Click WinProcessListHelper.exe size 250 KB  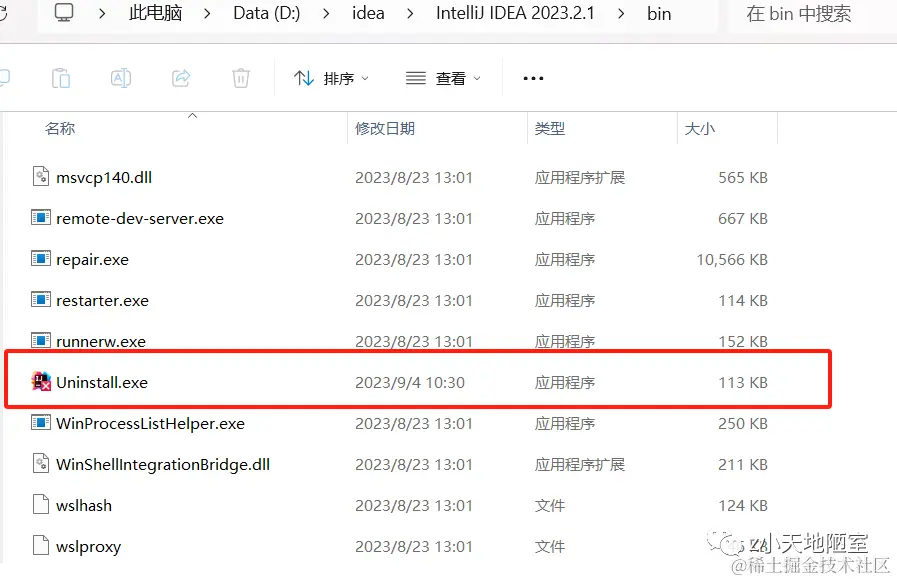[743, 423]
